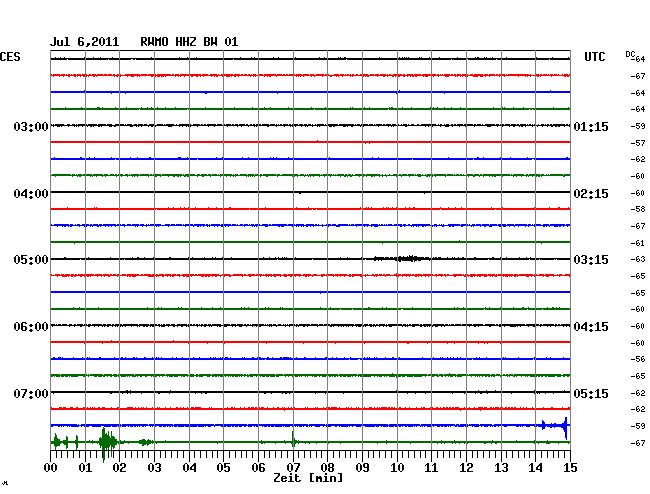Viewport: 650px width, 494px height.
Task: Select the DC offset value -56
Action: pyautogui.click(x=638, y=359)
